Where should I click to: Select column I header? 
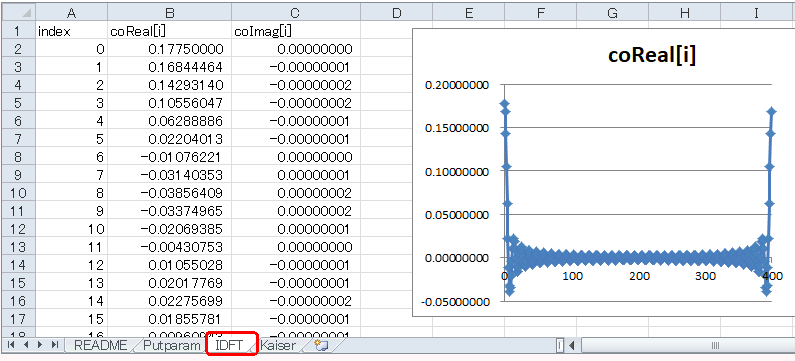point(757,12)
